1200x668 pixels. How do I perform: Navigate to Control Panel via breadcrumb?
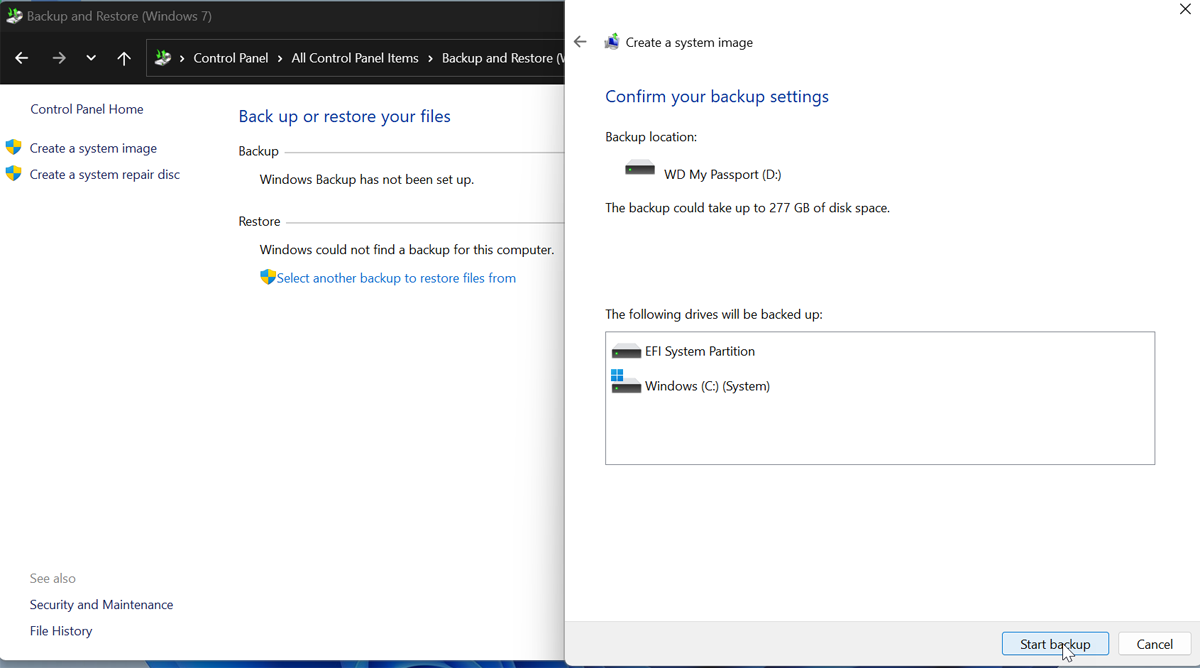pos(231,58)
